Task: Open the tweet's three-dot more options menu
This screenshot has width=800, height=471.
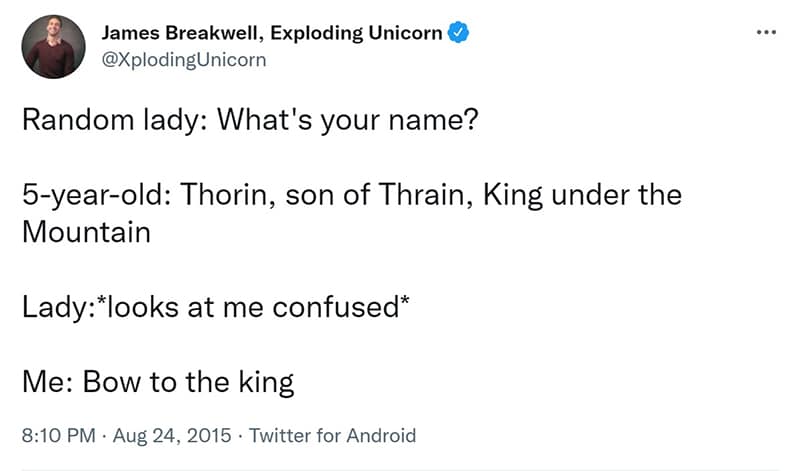Action: (766, 33)
